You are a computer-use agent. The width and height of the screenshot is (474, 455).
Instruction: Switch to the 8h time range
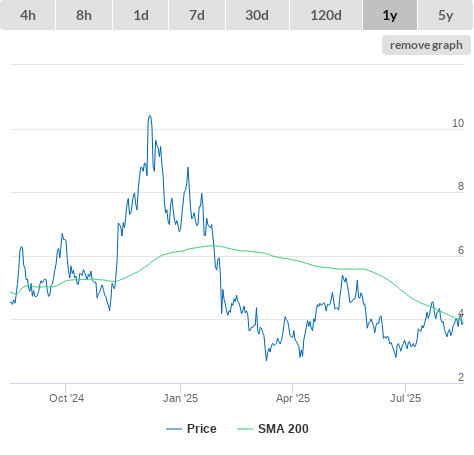[x=84, y=15]
